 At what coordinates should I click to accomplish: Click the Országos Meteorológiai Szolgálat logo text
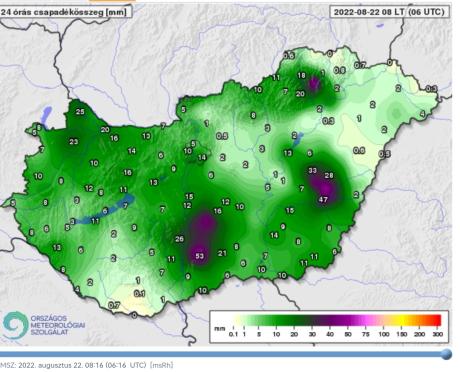pos(58,325)
